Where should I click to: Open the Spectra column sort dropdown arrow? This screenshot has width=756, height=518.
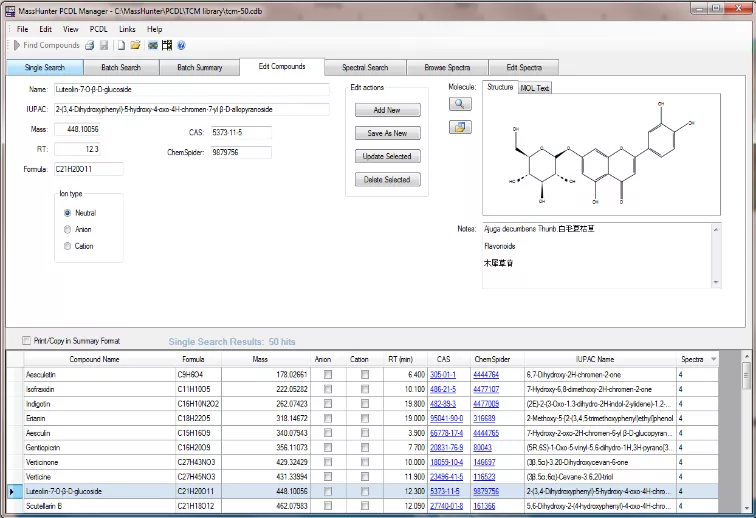713,359
